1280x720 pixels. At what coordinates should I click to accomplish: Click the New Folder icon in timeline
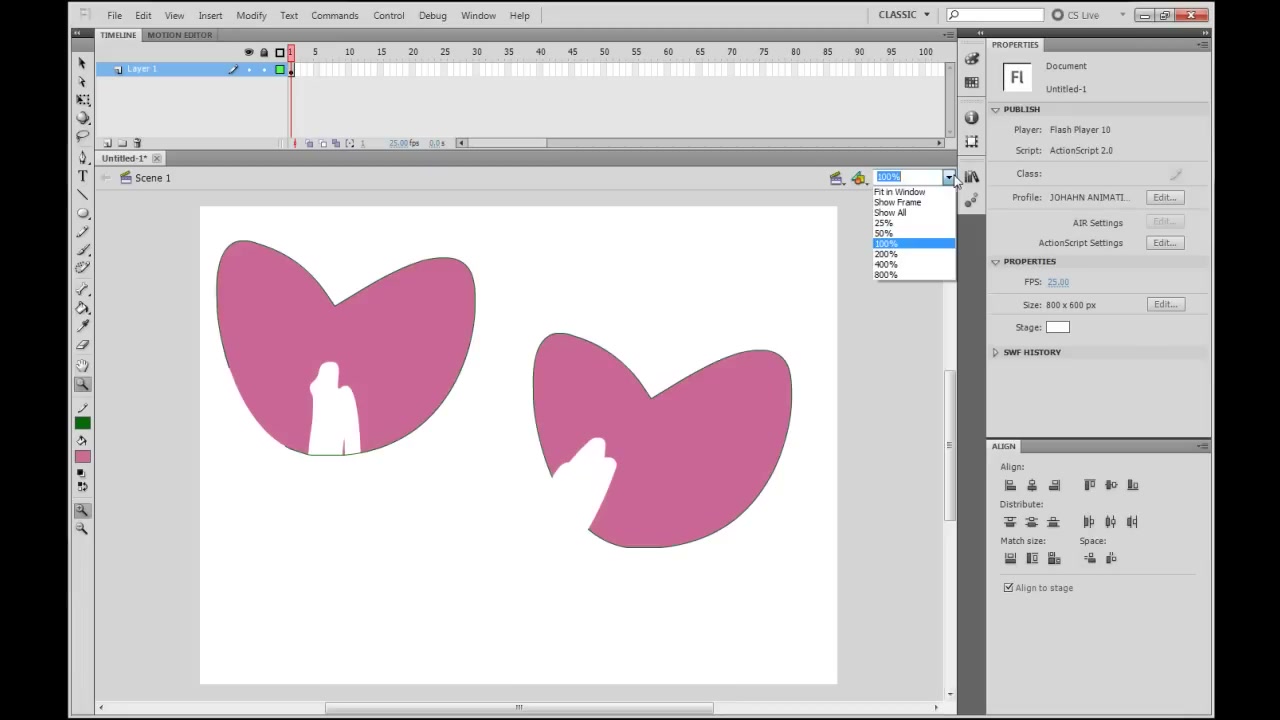pos(122,143)
